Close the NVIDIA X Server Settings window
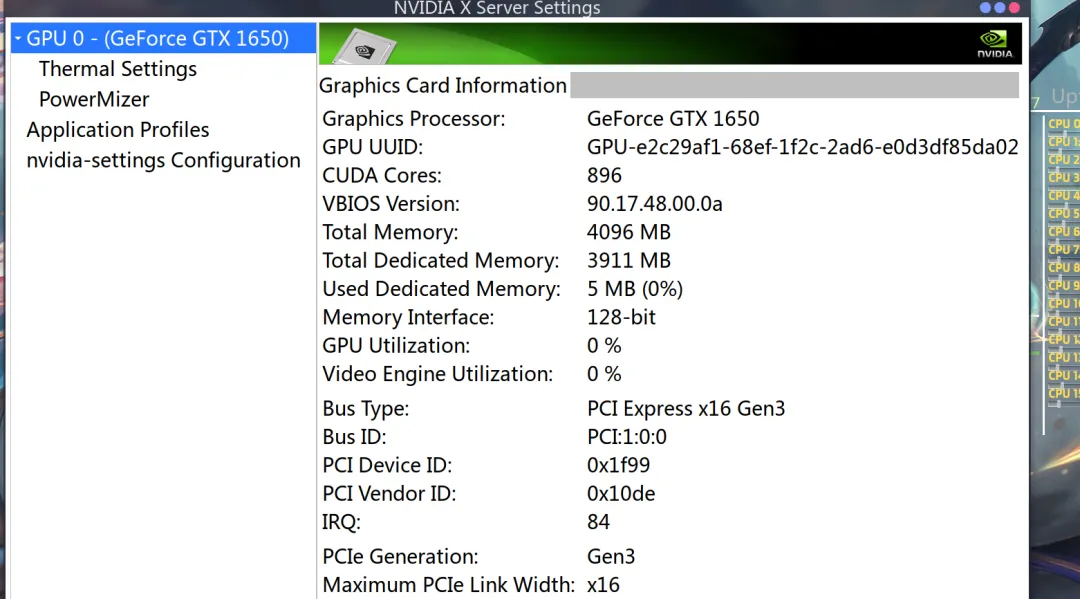The width and height of the screenshot is (1080, 599). click(1014, 8)
